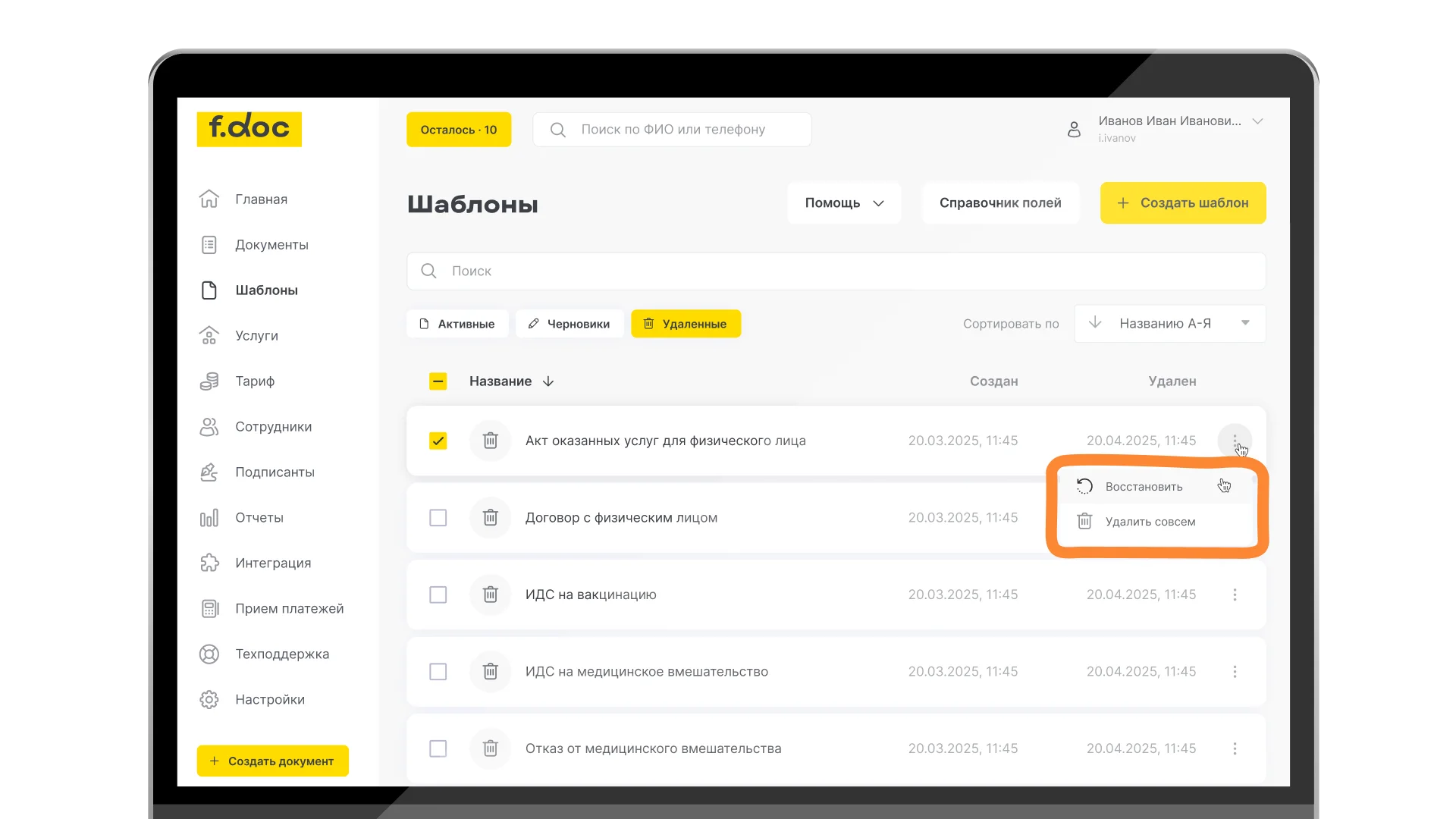Go to Услуги in the sidebar
1456x819 pixels.
[256, 336]
